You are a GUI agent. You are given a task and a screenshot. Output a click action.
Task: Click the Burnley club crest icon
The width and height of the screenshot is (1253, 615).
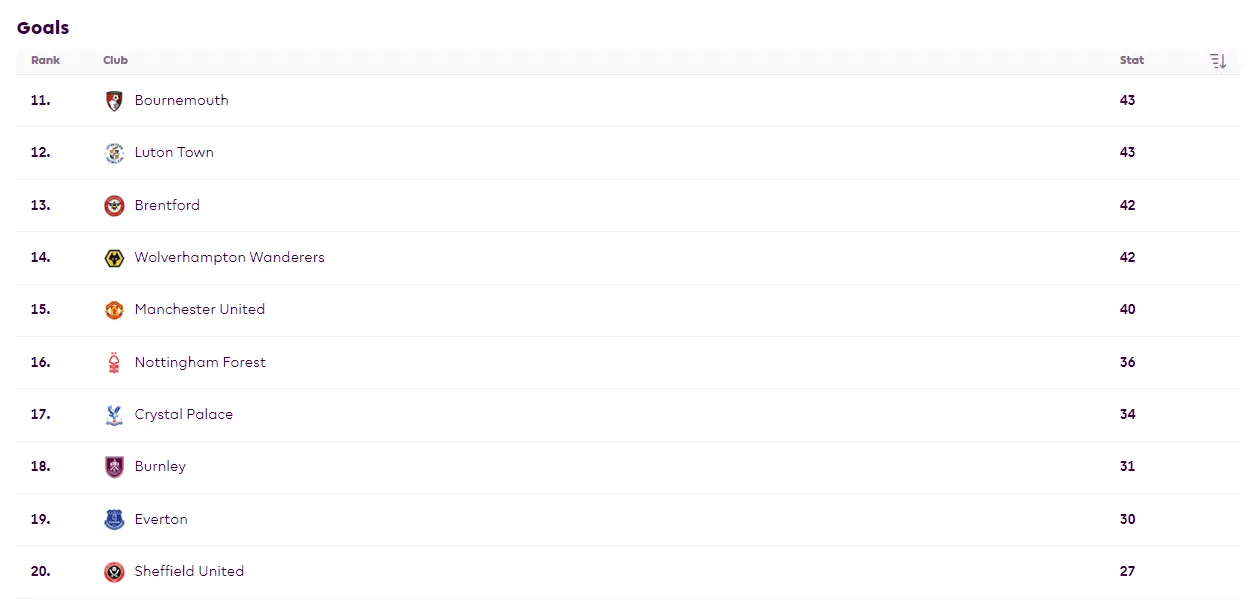tap(114, 467)
